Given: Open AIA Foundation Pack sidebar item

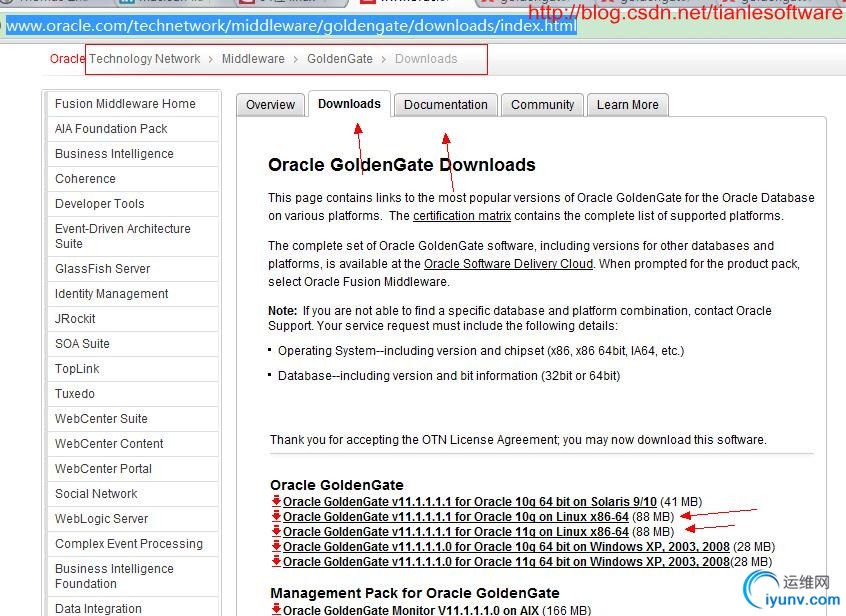Looking at the screenshot, I should [133, 129].
